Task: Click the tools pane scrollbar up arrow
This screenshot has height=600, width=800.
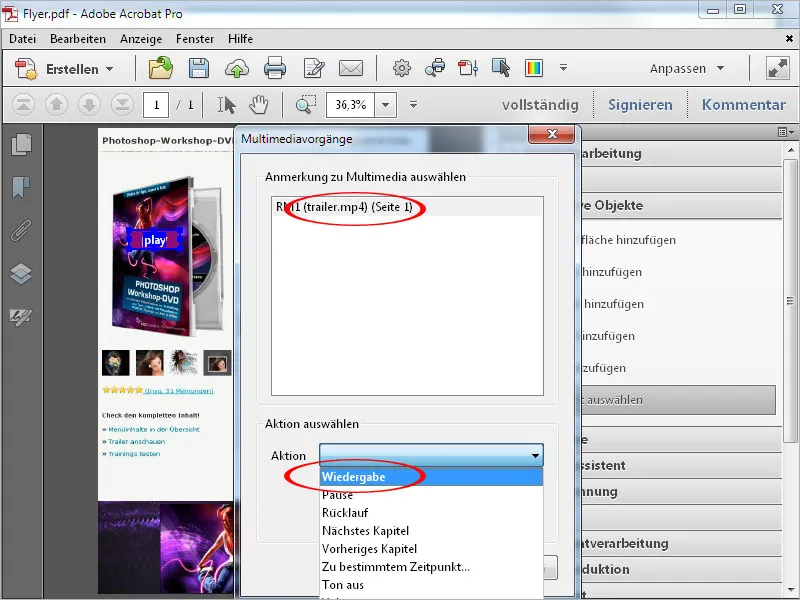Action: (x=790, y=150)
